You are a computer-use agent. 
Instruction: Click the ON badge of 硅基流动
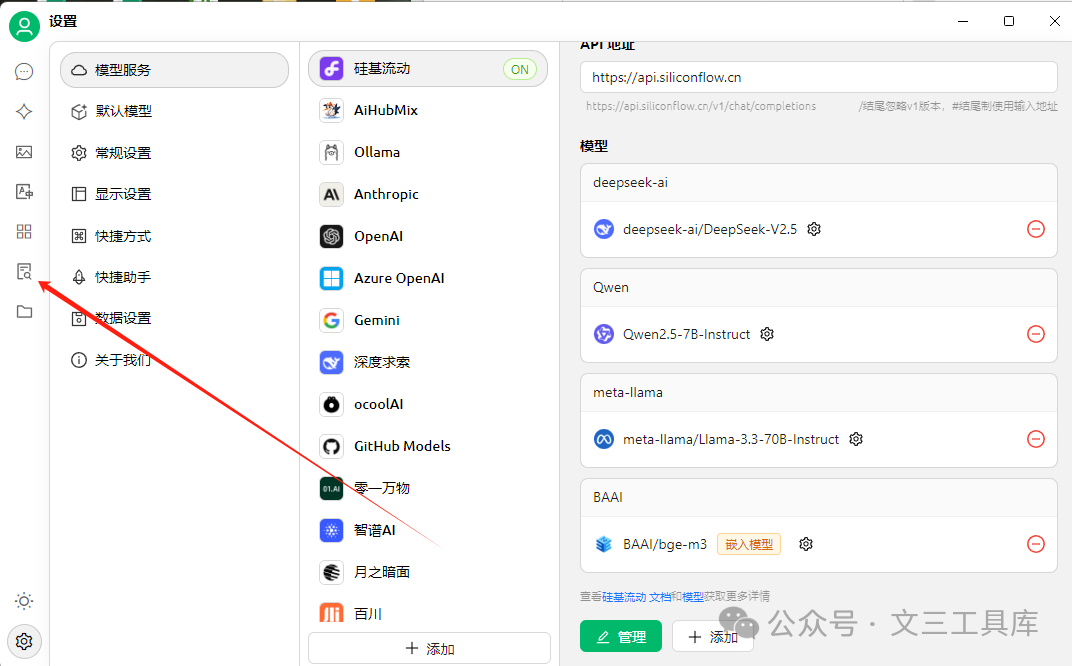point(520,69)
